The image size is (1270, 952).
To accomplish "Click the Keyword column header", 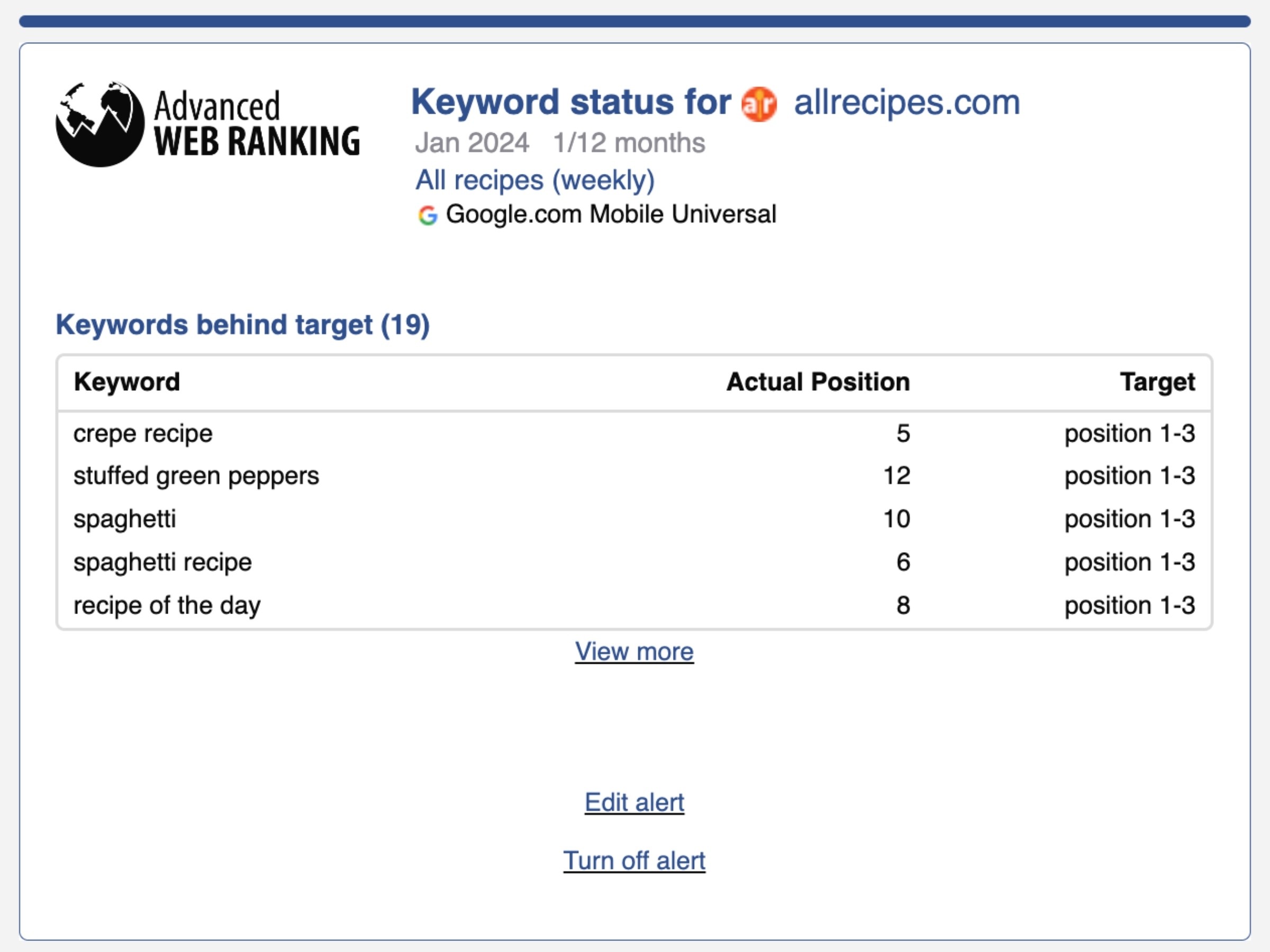I will coord(127,382).
